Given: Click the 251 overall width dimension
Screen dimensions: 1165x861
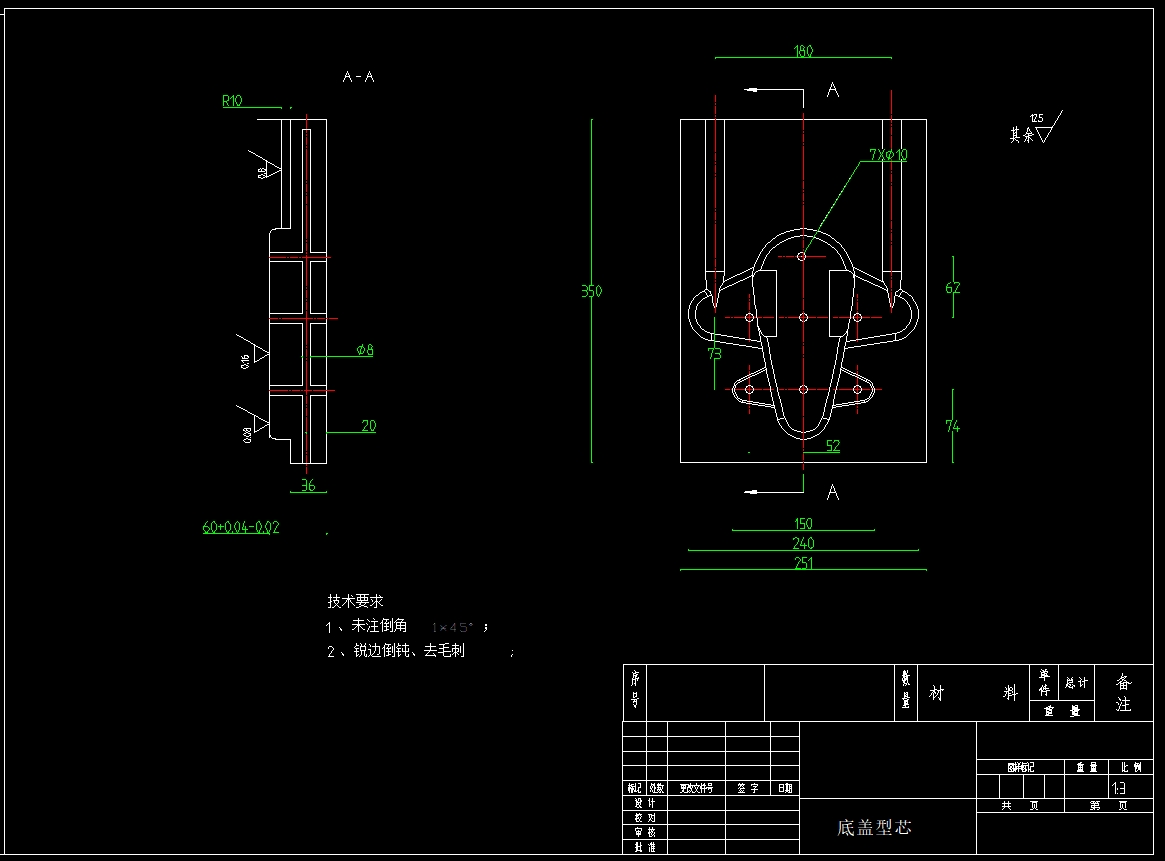Looking at the screenshot, I should (803, 563).
